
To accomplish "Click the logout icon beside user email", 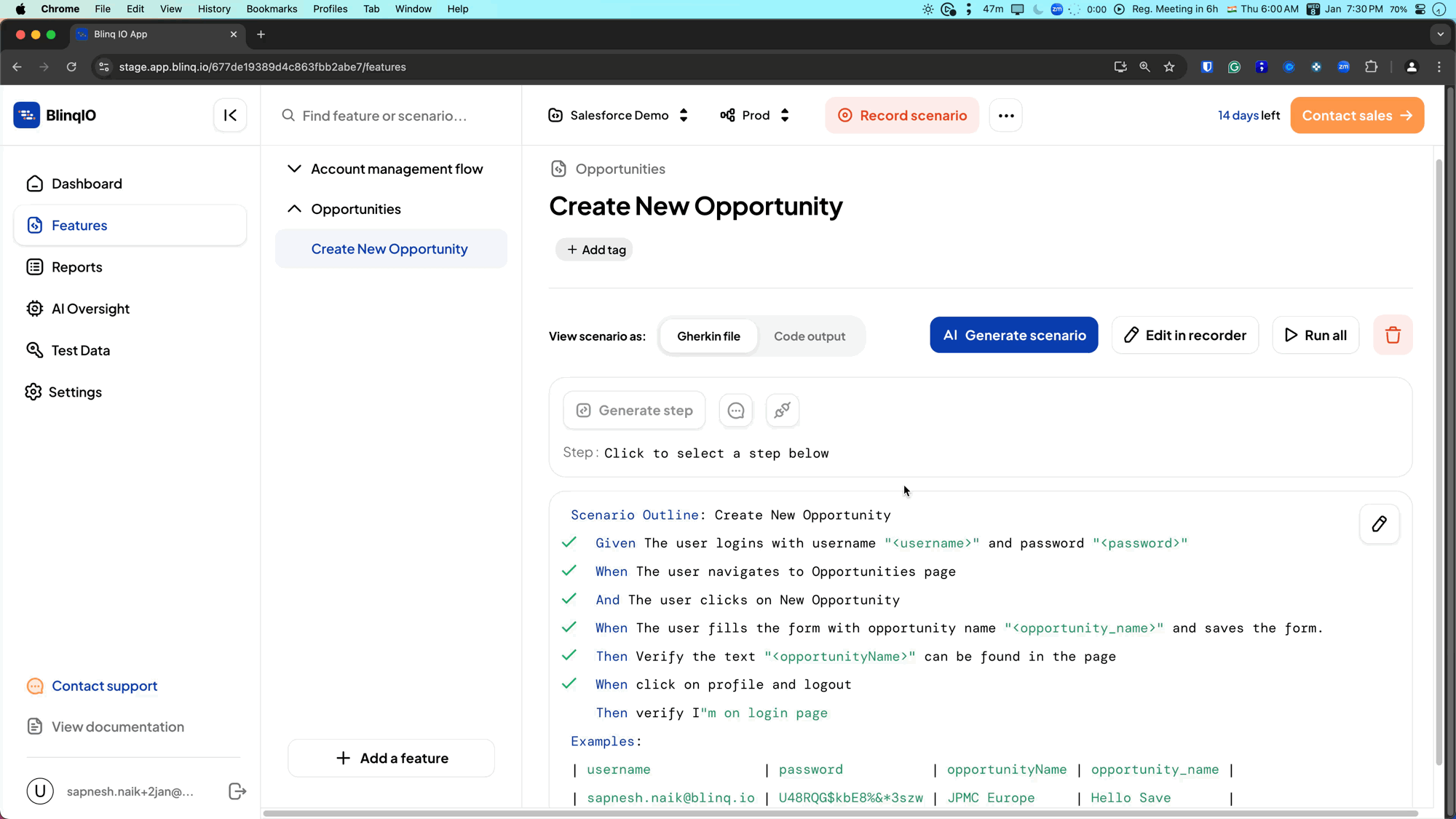I will point(237,791).
